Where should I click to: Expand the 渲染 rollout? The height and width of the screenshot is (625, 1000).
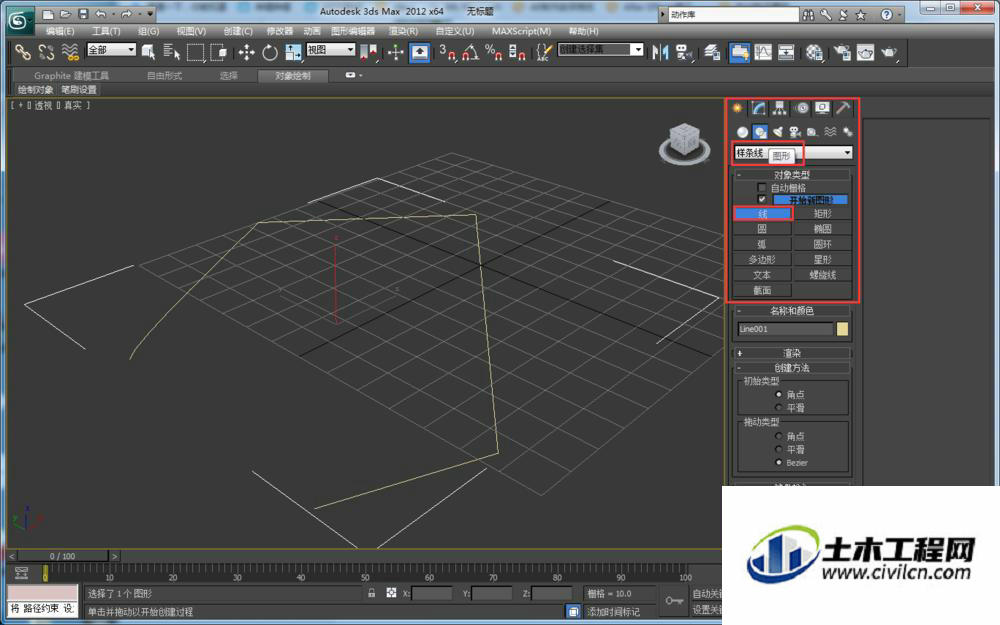(791, 353)
